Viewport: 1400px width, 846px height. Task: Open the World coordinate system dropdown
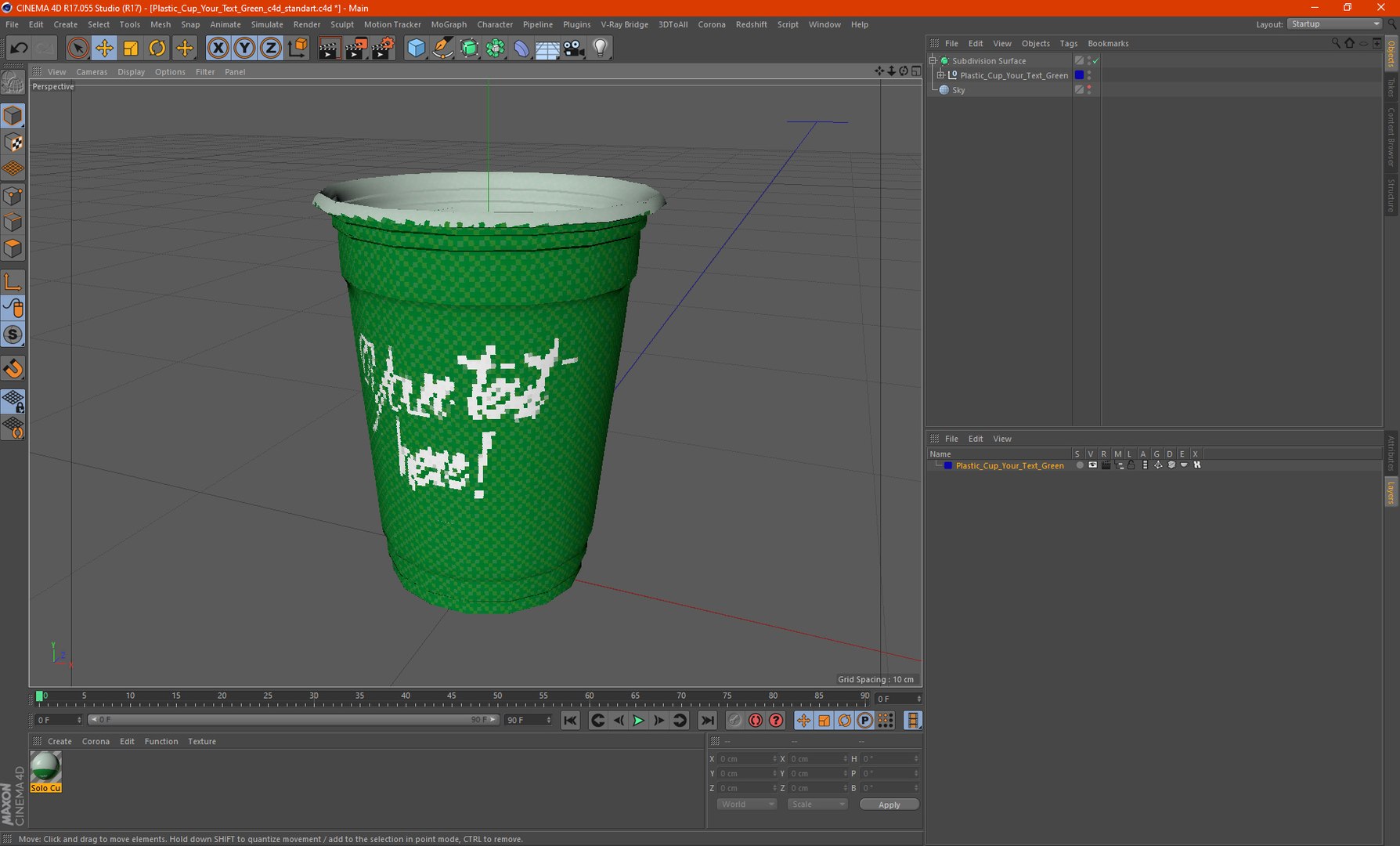pyautogui.click(x=746, y=804)
